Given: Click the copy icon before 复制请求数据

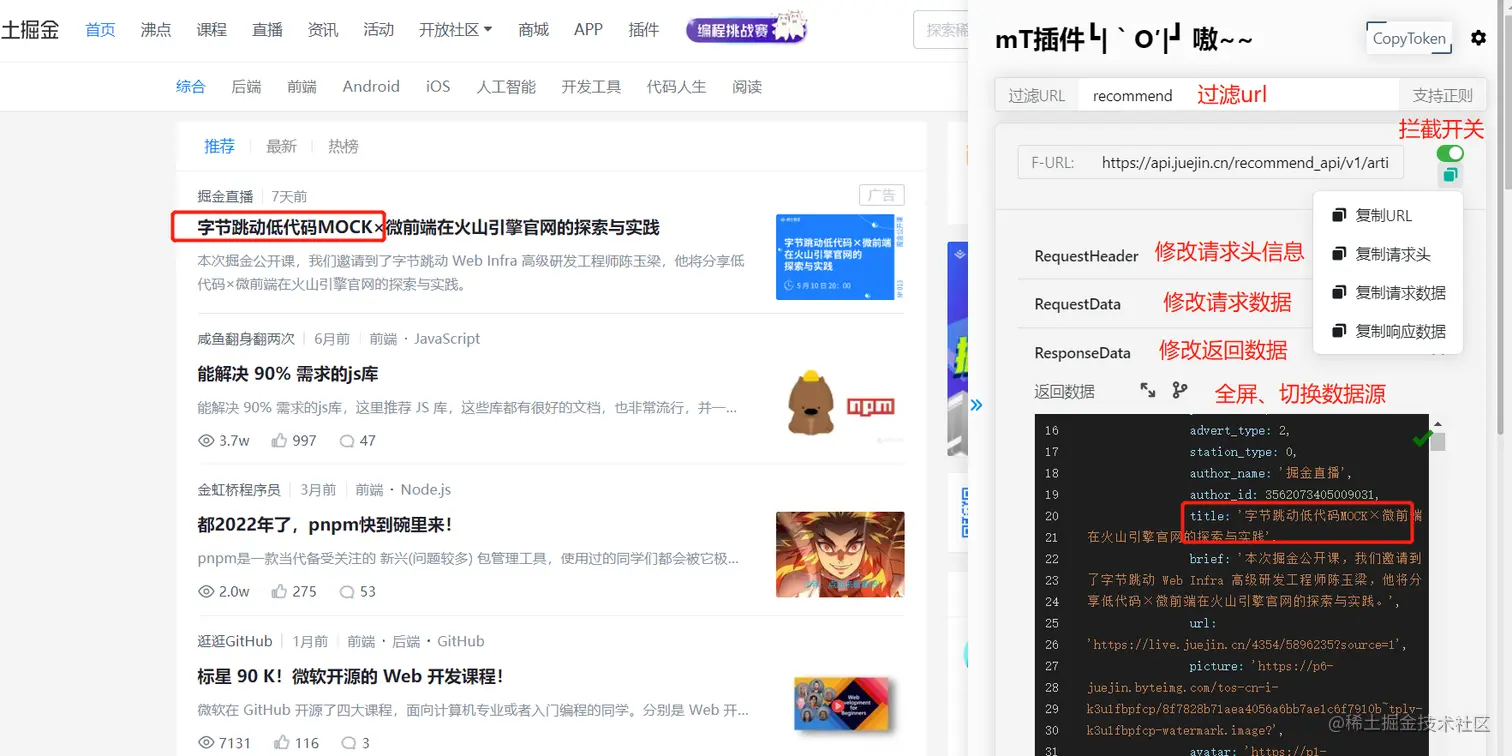Looking at the screenshot, I should pyautogui.click(x=1338, y=292).
